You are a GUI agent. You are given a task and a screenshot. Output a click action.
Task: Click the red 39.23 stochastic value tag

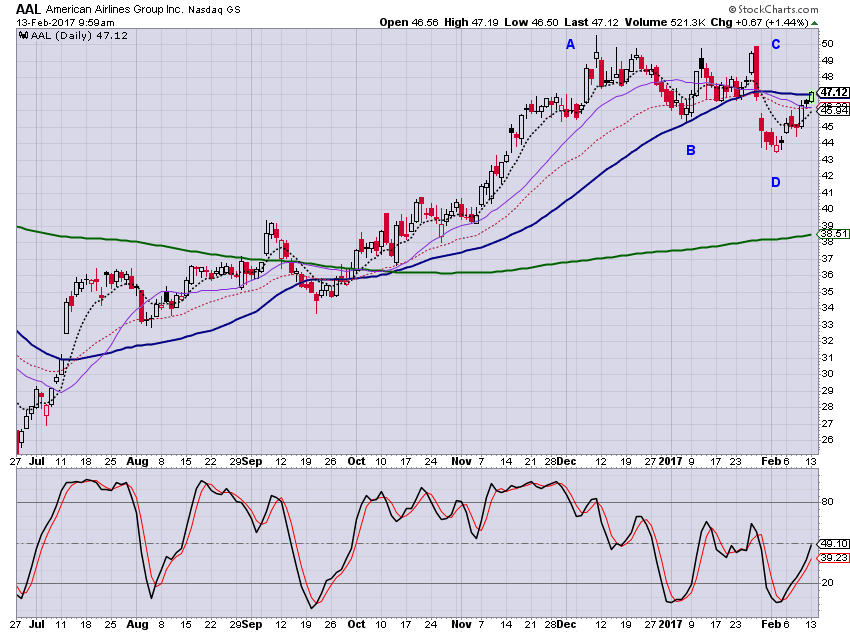pos(834,558)
